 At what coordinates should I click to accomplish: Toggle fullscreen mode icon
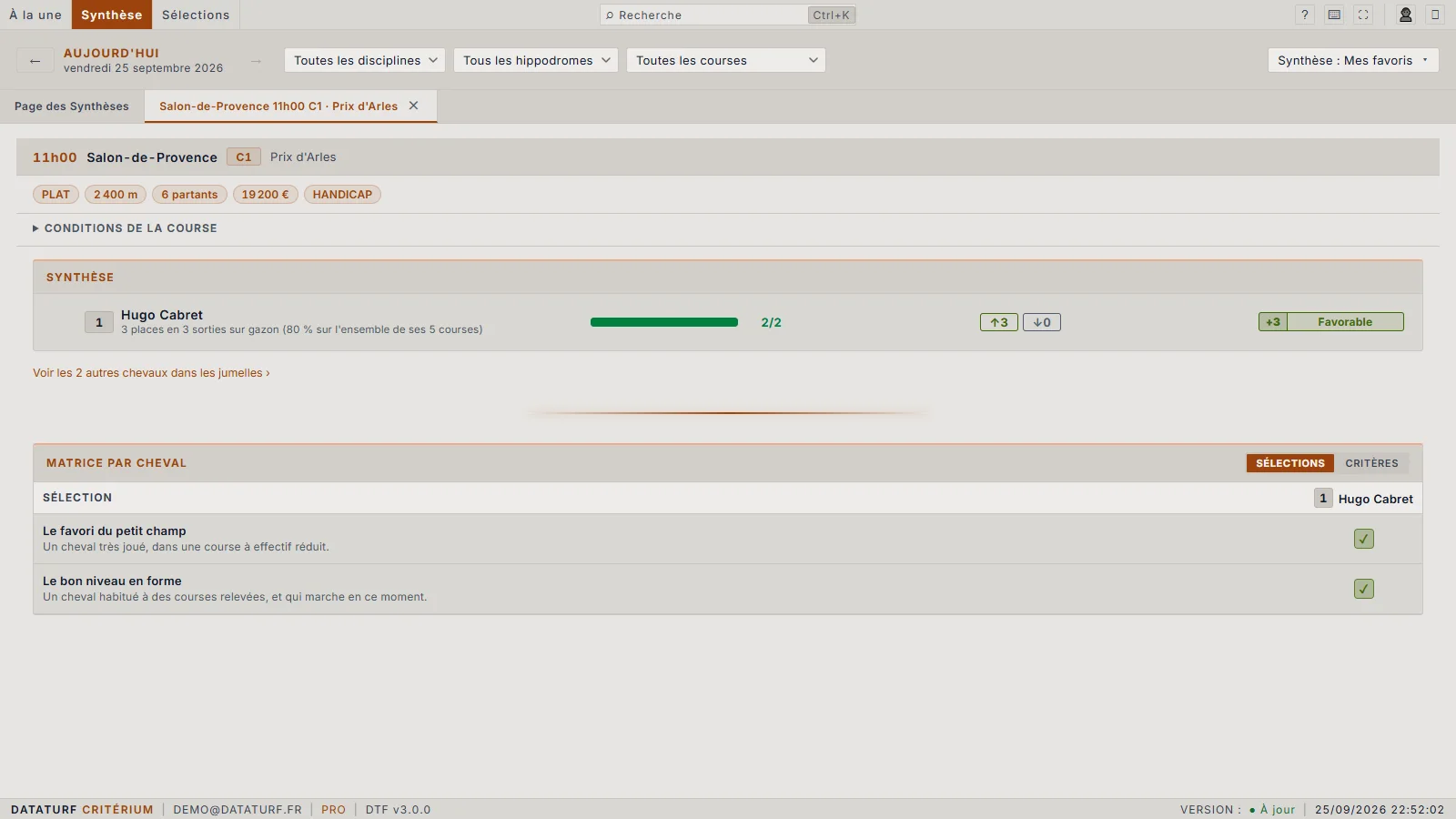click(1363, 15)
